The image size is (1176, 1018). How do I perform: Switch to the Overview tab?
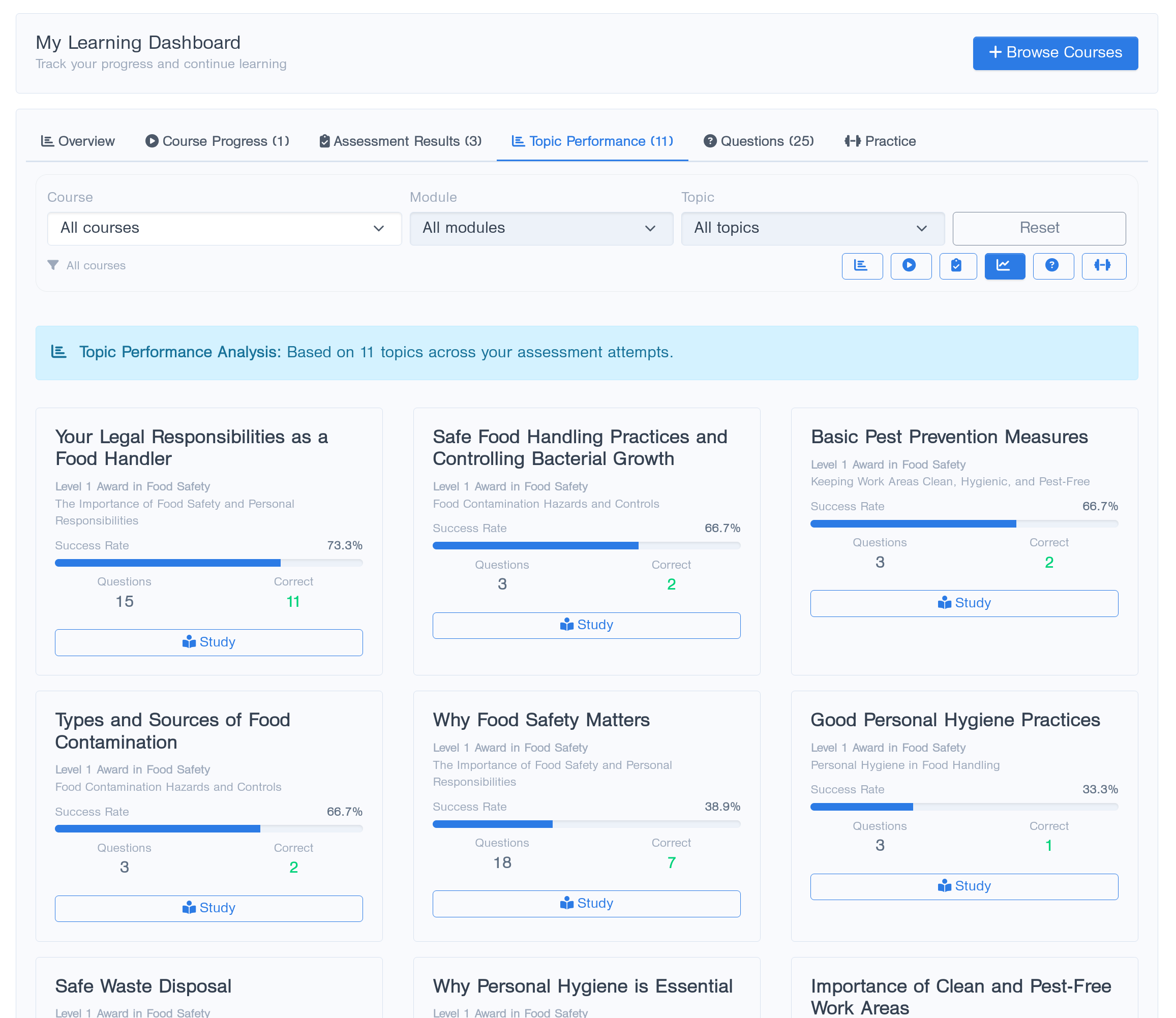78,141
